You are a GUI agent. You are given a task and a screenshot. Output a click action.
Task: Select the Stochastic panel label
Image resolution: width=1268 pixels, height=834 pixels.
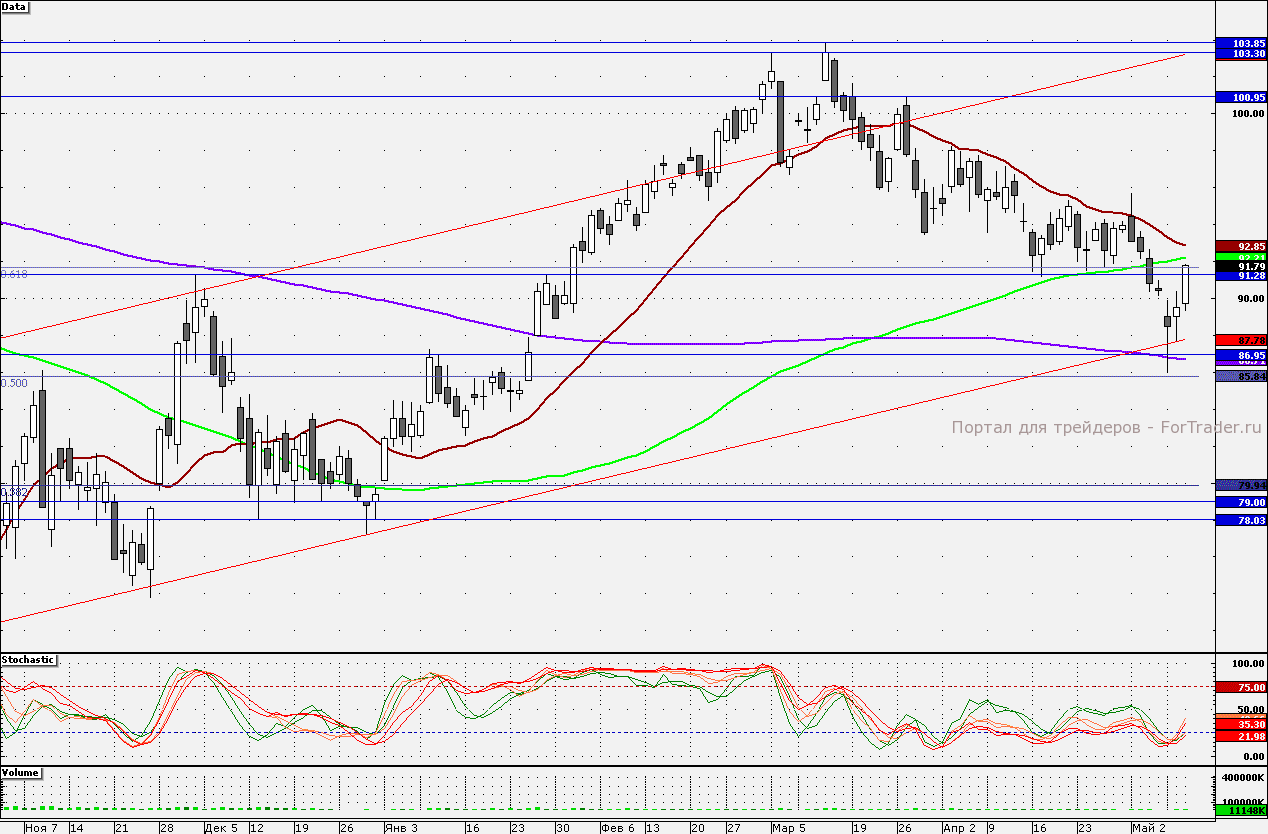[x=28, y=660]
